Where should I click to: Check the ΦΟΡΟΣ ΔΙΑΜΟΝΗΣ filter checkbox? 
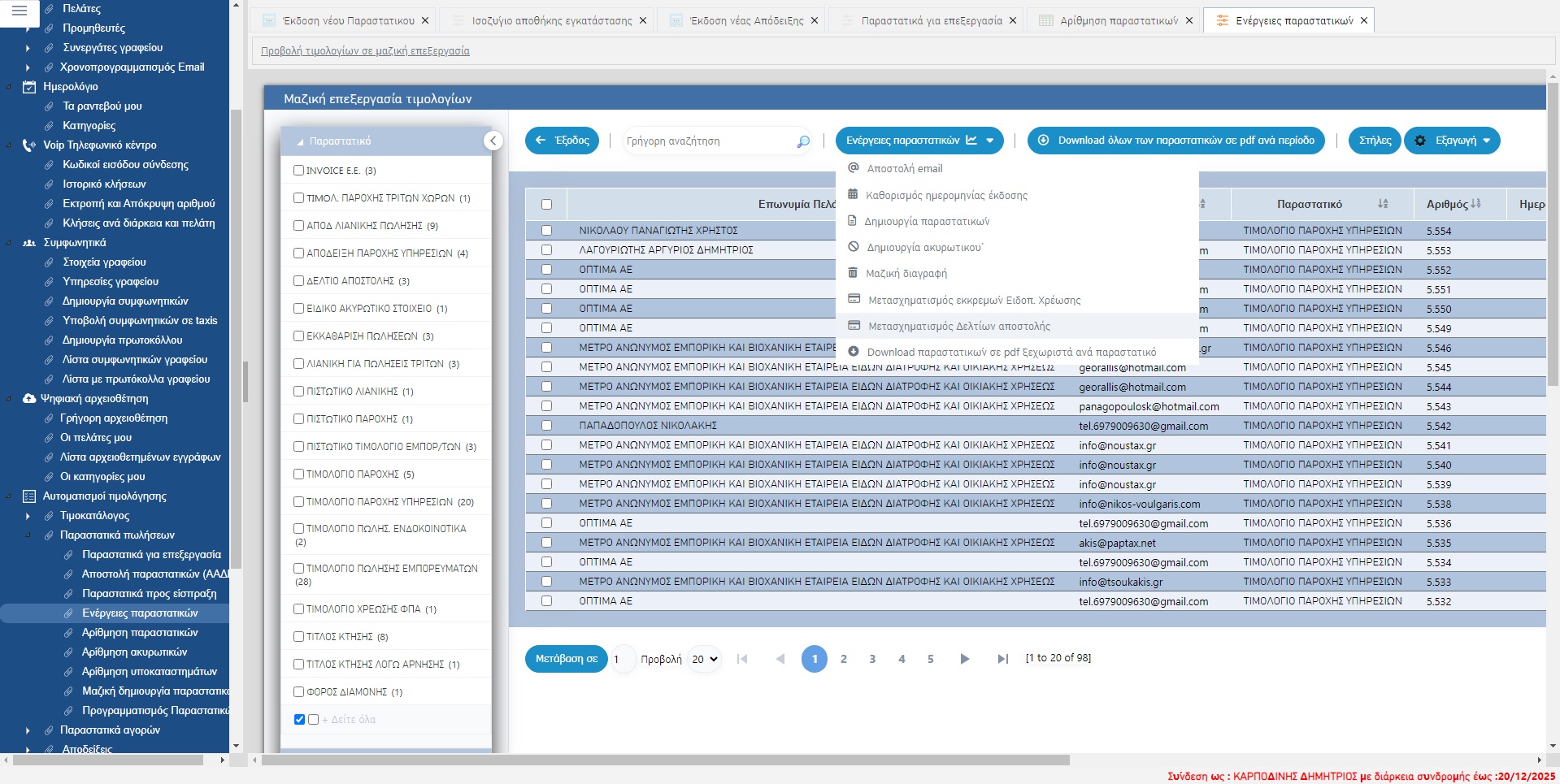(x=298, y=692)
